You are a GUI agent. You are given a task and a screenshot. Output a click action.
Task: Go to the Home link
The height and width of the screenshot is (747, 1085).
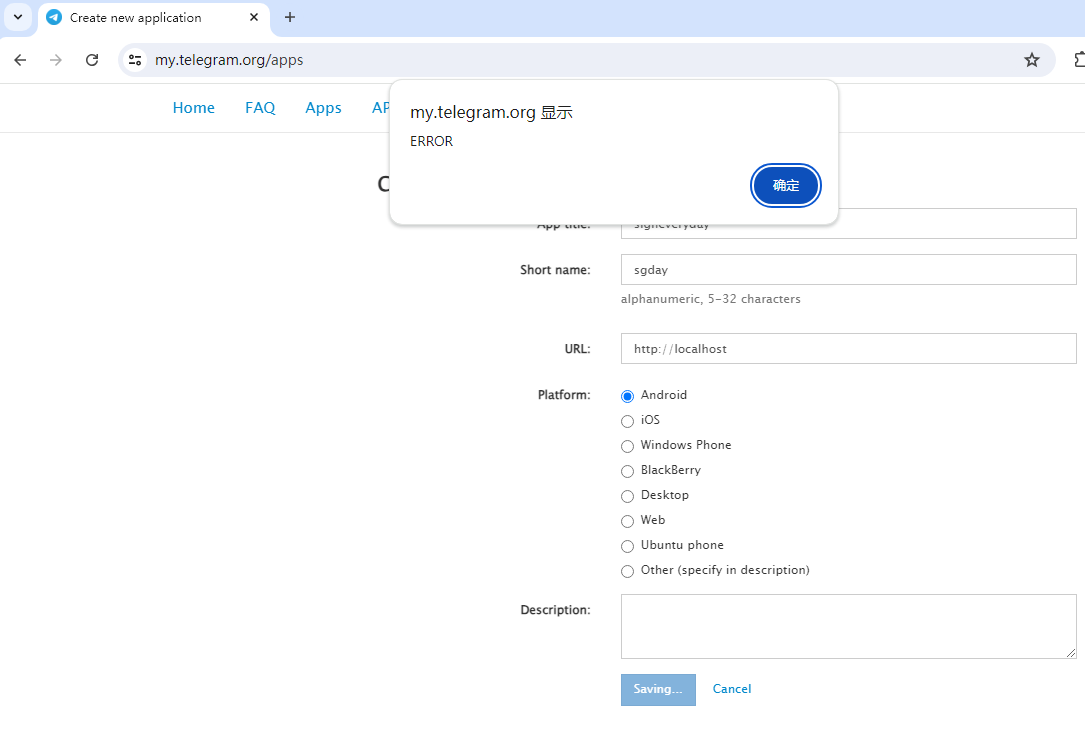(194, 108)
